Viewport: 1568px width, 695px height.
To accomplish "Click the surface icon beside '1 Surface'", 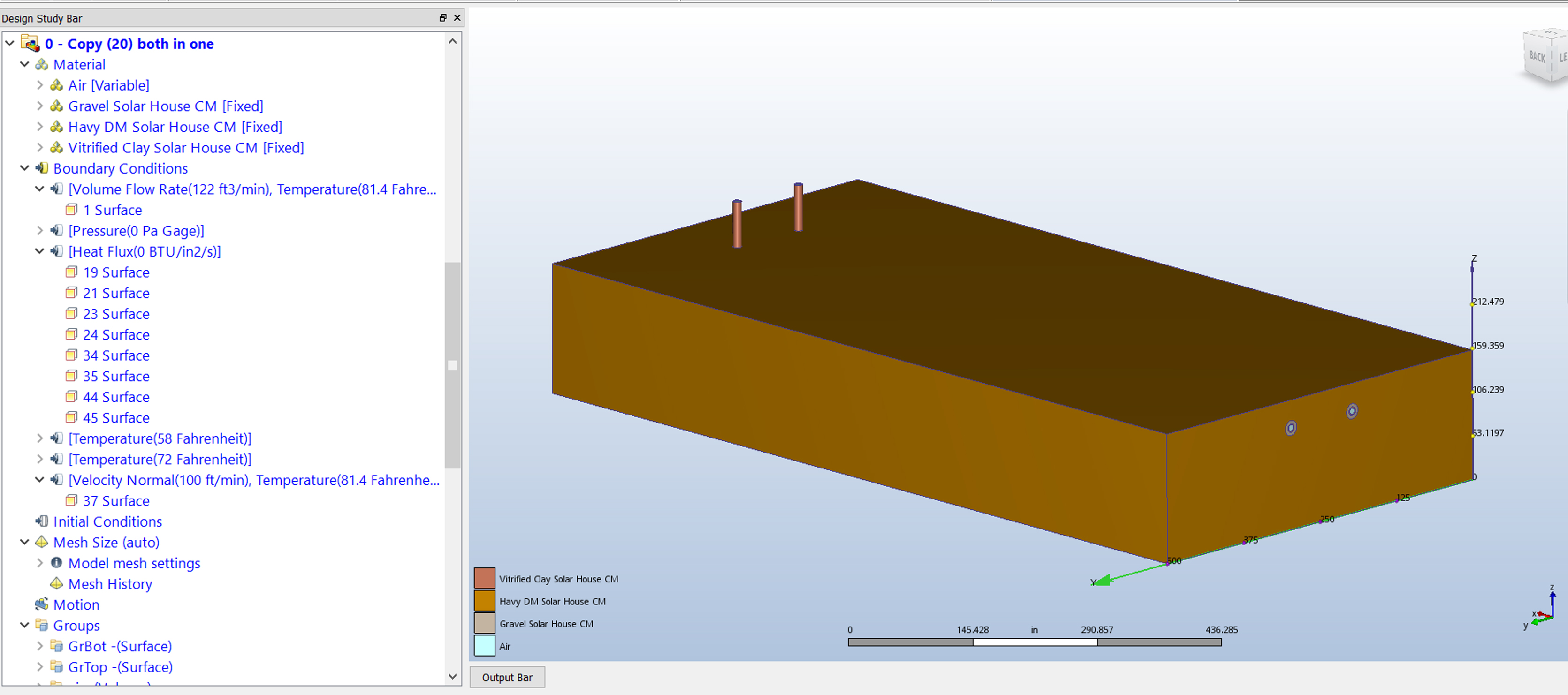I will [72, 209].
